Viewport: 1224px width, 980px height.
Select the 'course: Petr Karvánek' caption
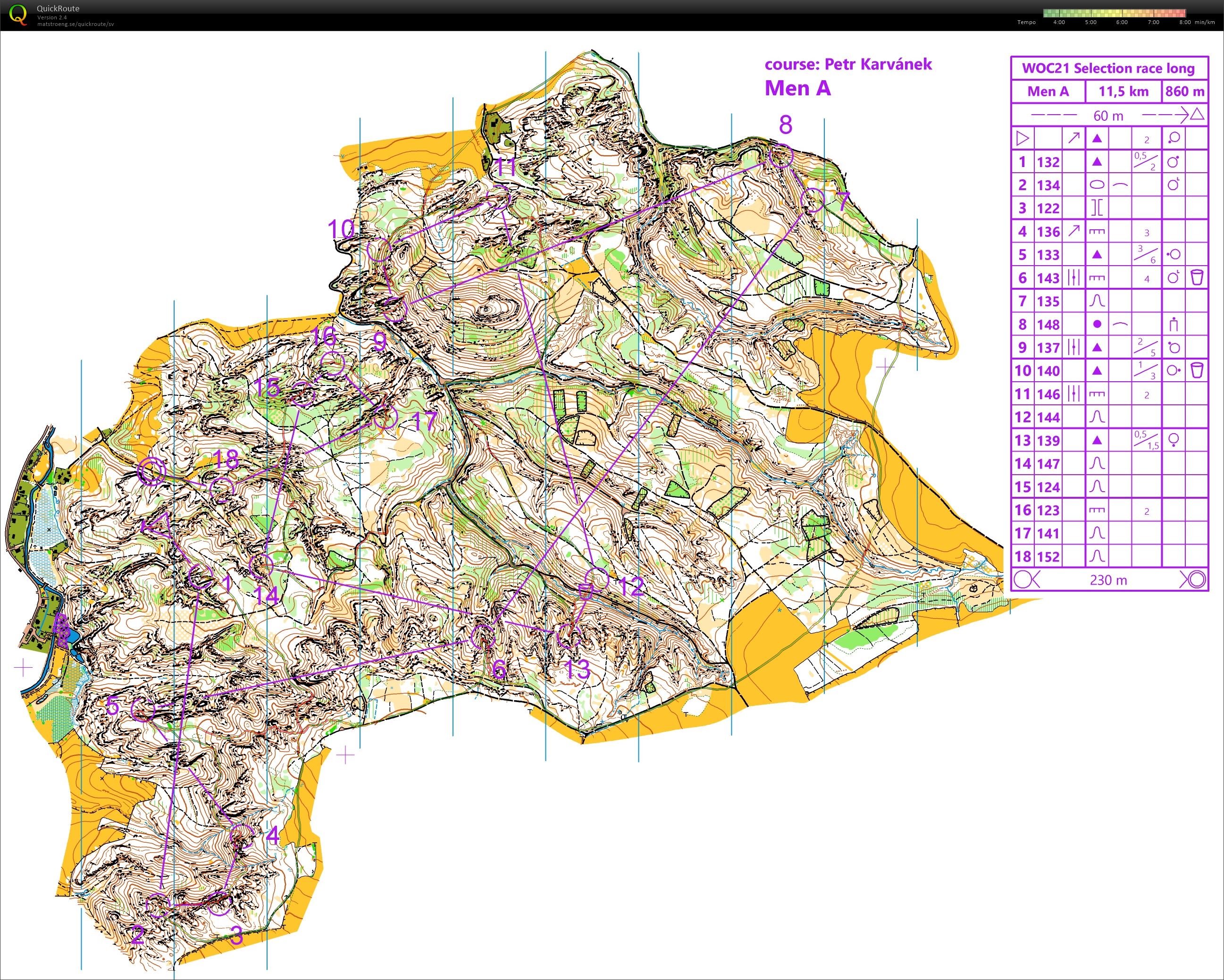(x=848, y=64)
